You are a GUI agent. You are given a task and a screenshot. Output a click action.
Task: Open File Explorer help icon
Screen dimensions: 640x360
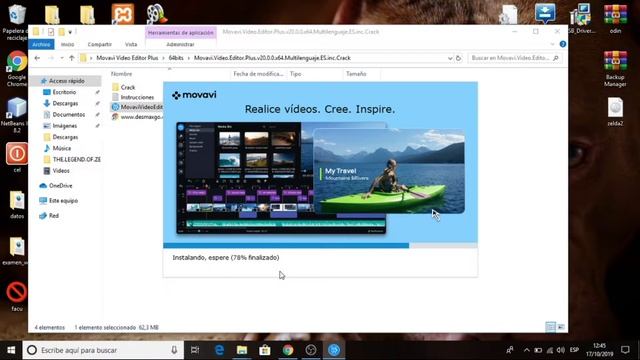click(563, 44)
